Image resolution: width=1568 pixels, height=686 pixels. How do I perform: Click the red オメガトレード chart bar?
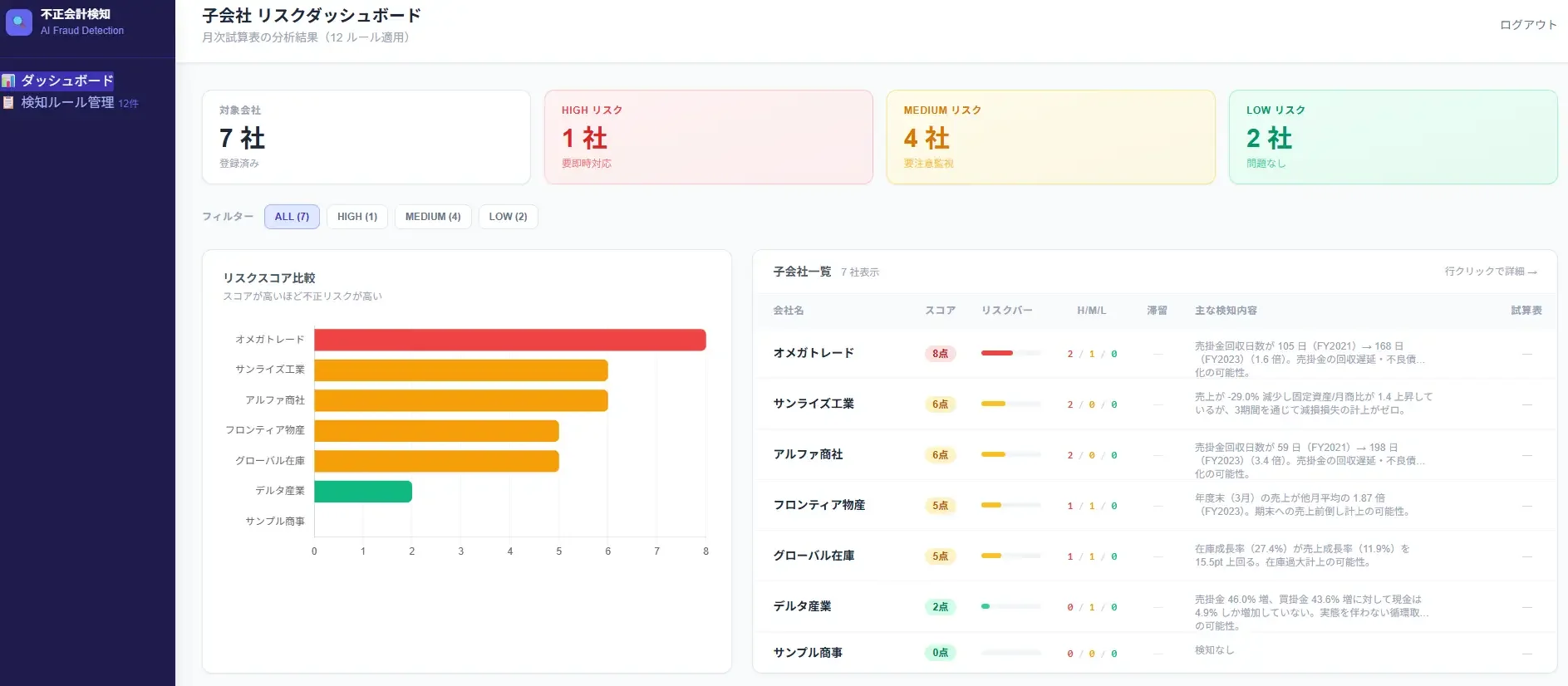click(510, 340)
